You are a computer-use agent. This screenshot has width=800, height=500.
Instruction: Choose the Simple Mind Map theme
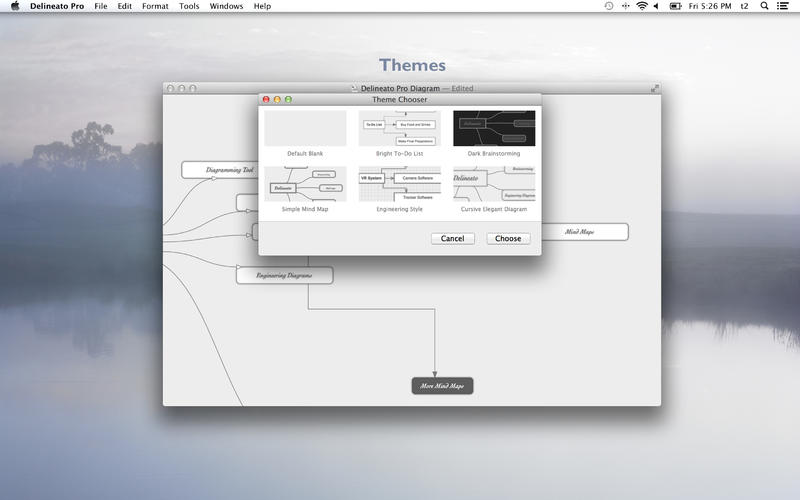click(305, 184)
